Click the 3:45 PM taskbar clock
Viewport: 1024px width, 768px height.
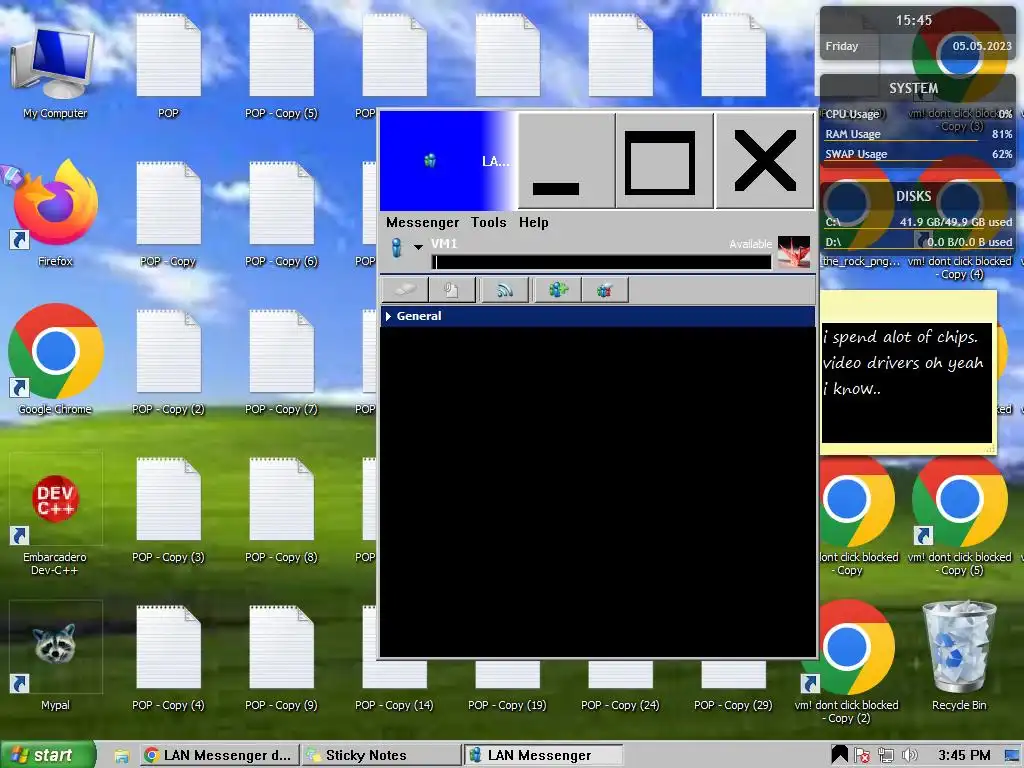(x=964, y=756)
